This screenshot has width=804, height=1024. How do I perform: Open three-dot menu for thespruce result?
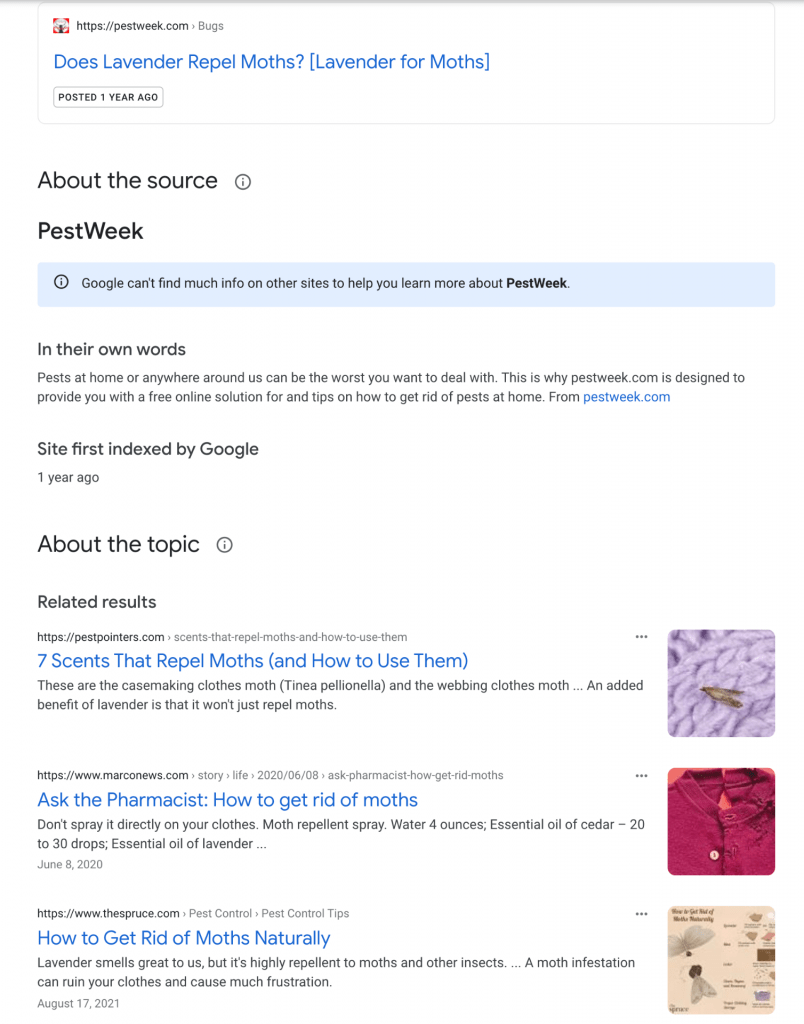641,914
